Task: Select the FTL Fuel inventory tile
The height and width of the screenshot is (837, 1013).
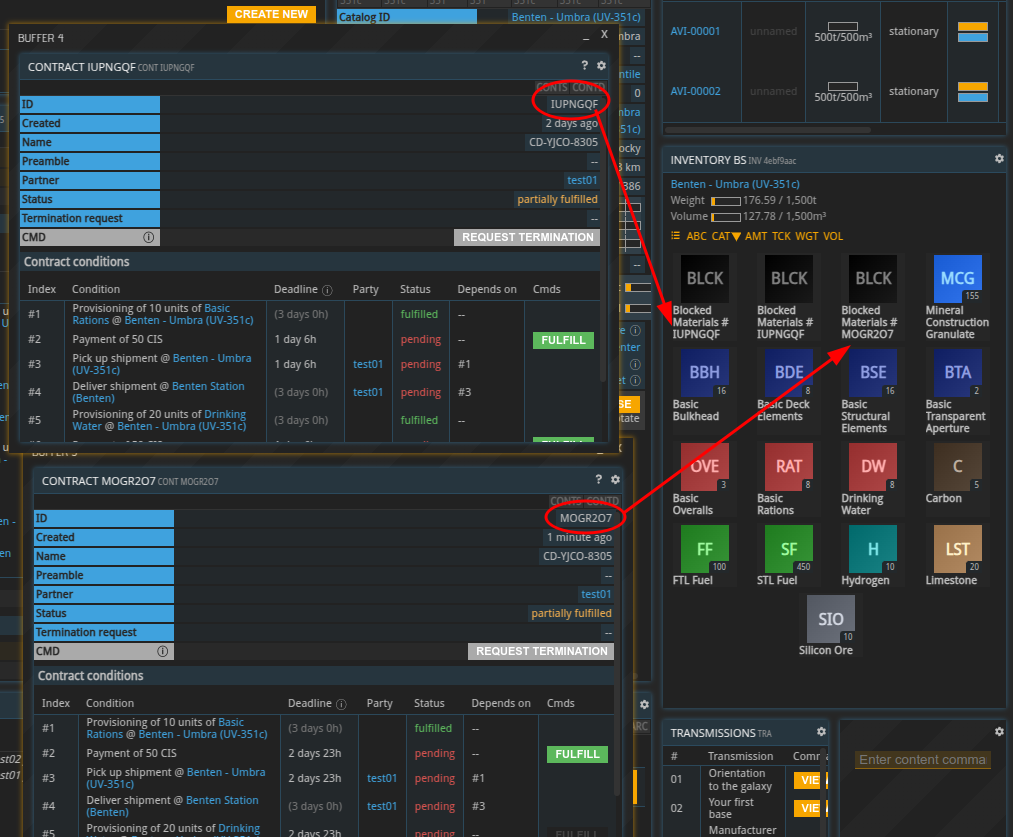Action: (704, 549)
